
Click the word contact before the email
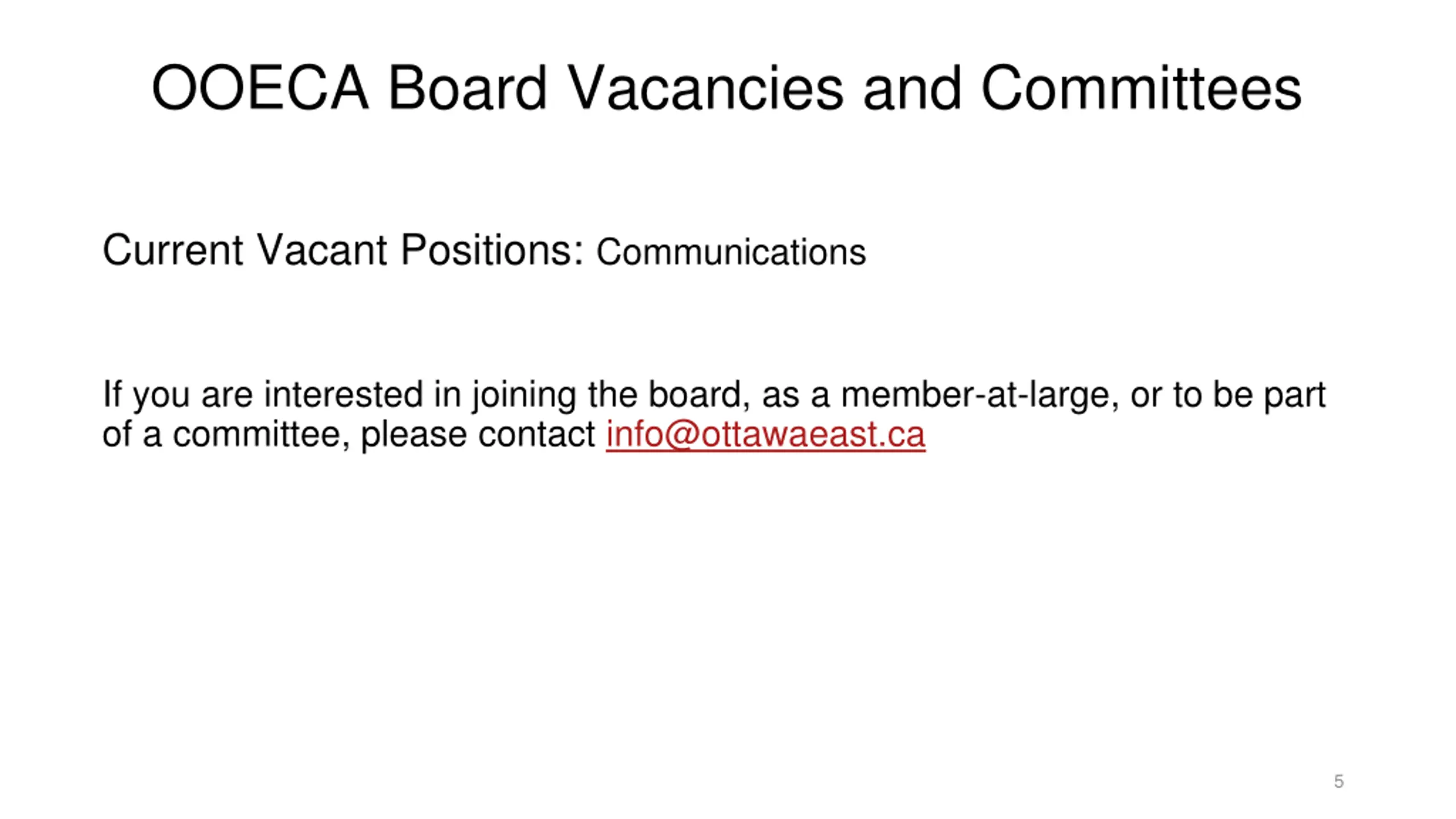(536, 435)
